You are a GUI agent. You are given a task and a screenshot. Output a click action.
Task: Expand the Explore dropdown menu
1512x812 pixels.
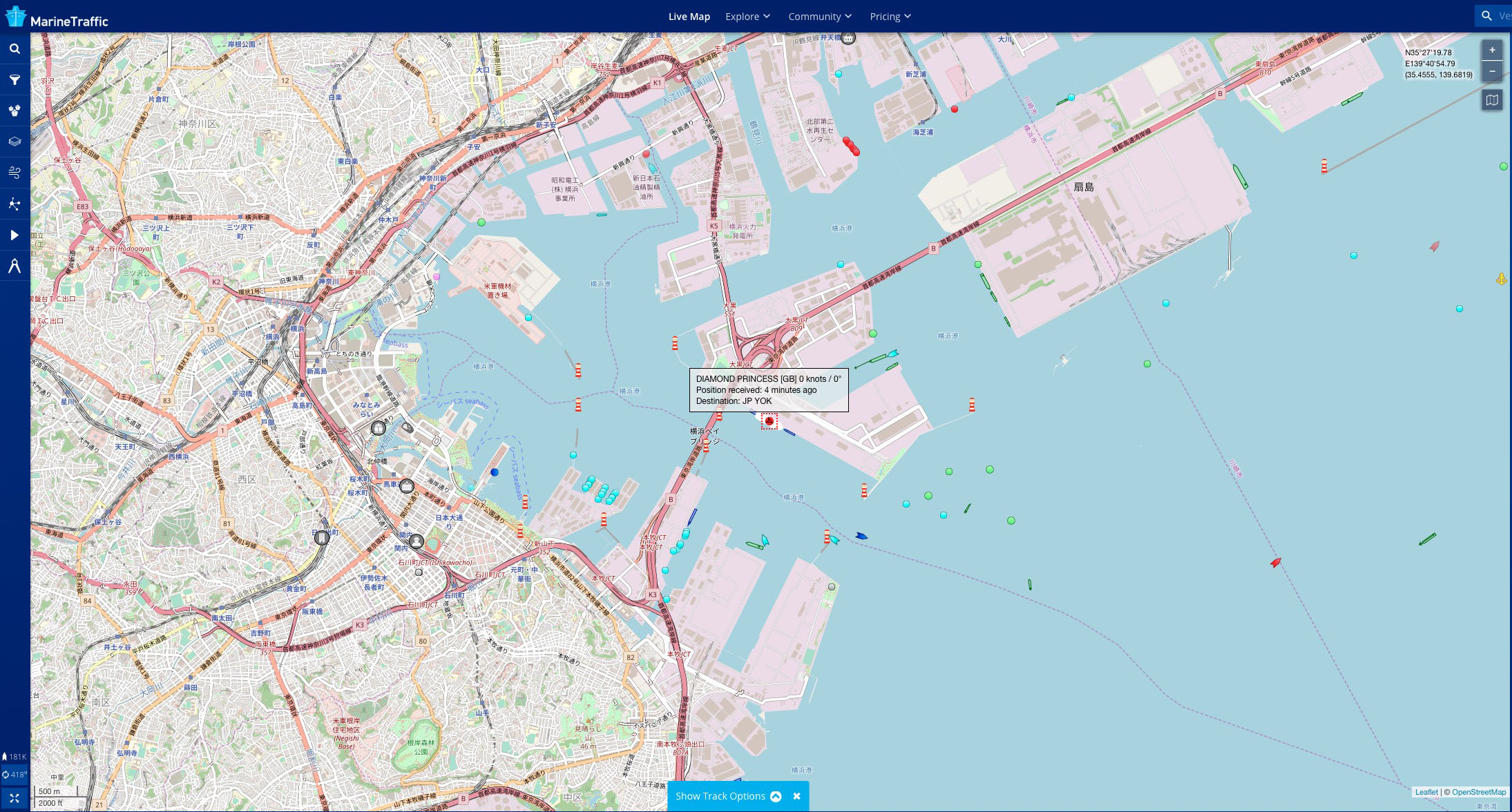coord(747,17)
